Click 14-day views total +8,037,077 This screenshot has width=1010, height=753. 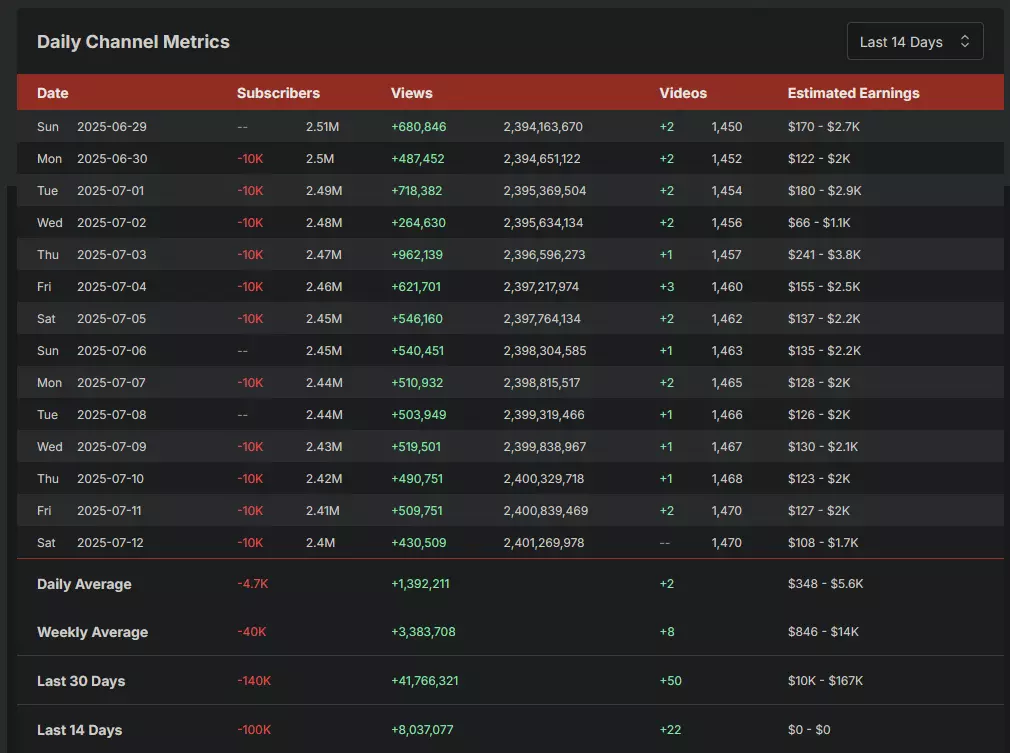[x=422, y=729]
